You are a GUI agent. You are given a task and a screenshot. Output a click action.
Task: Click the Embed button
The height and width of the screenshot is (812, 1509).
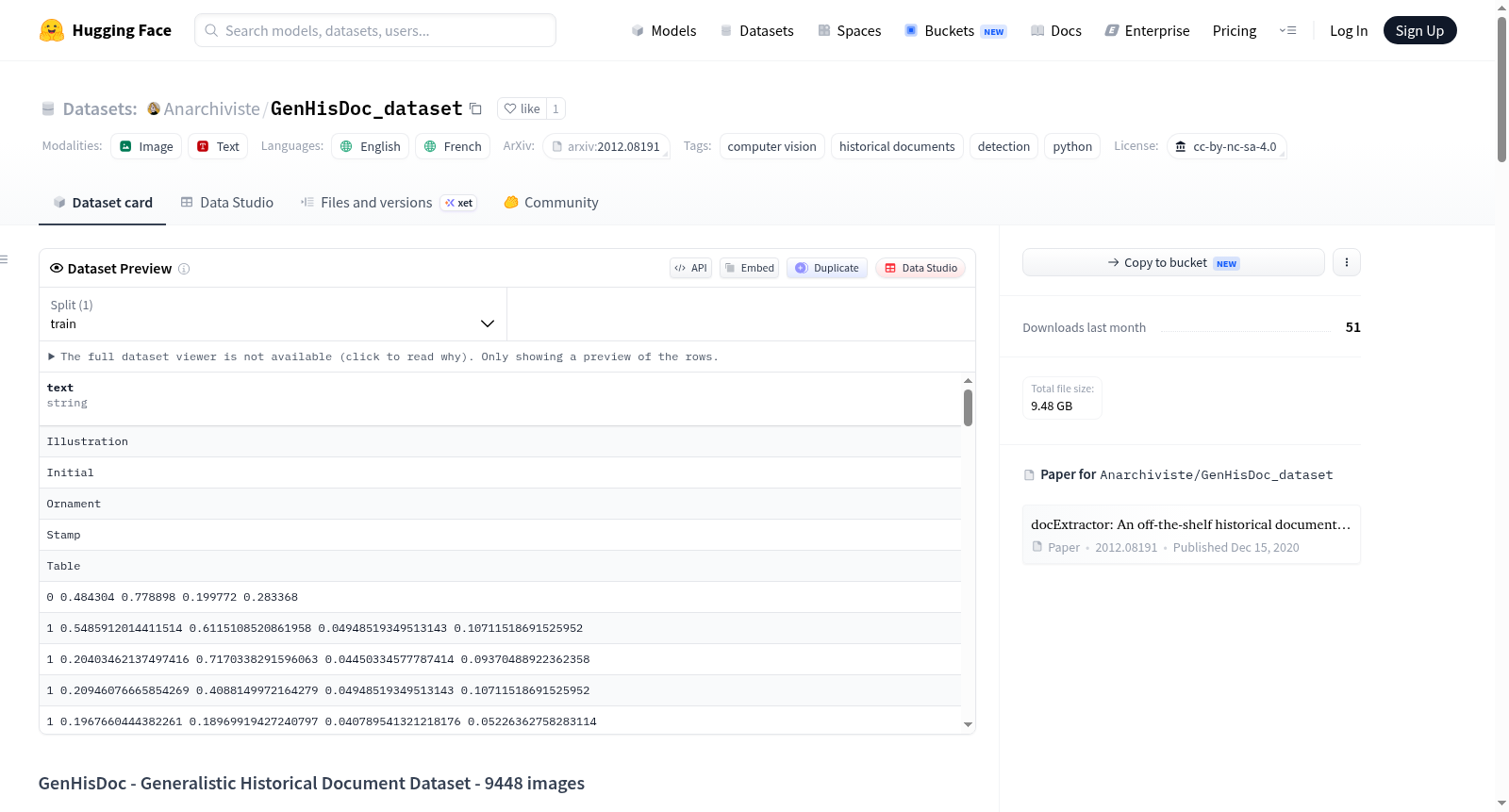[x=749, y=268]
